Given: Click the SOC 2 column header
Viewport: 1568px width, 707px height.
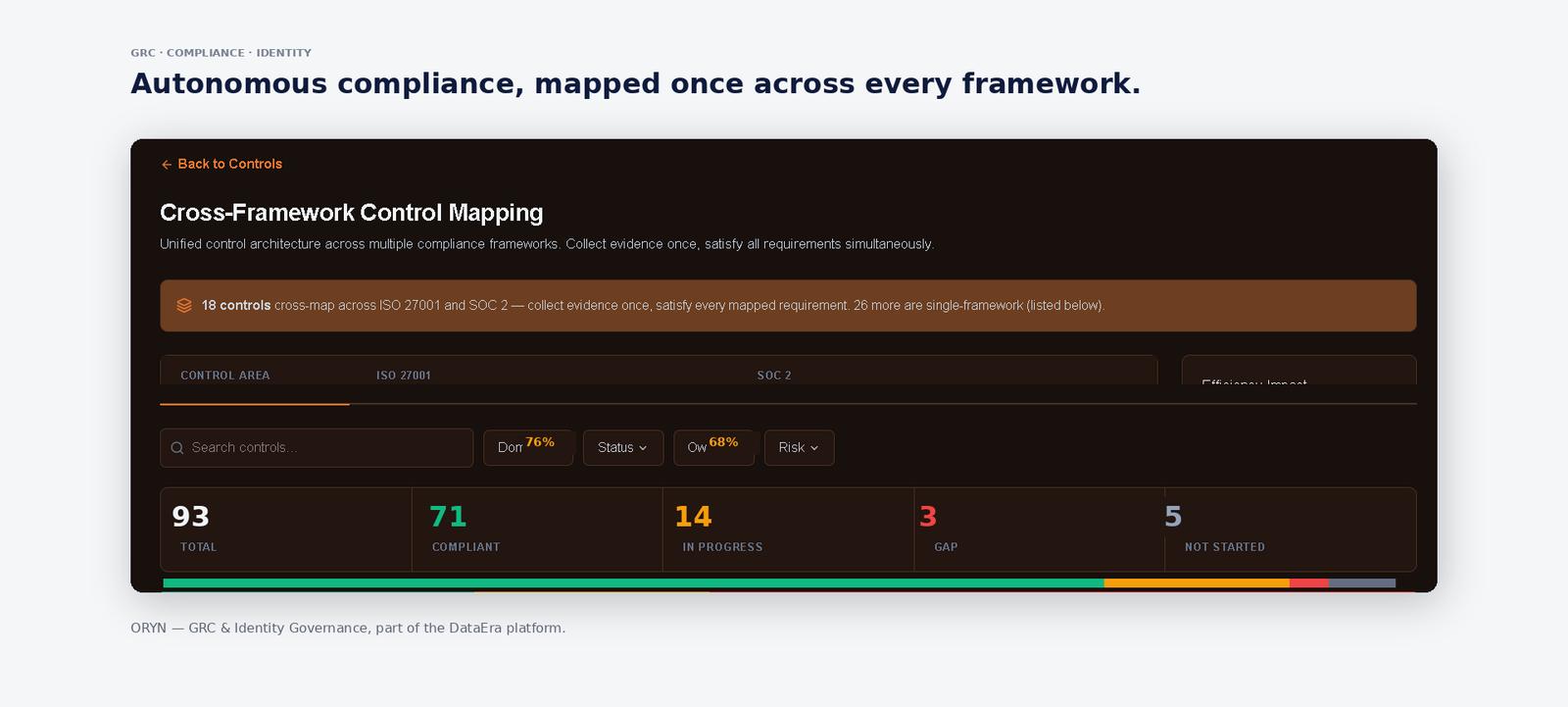Looking at the screenshot, I should [x=774, y=376].
